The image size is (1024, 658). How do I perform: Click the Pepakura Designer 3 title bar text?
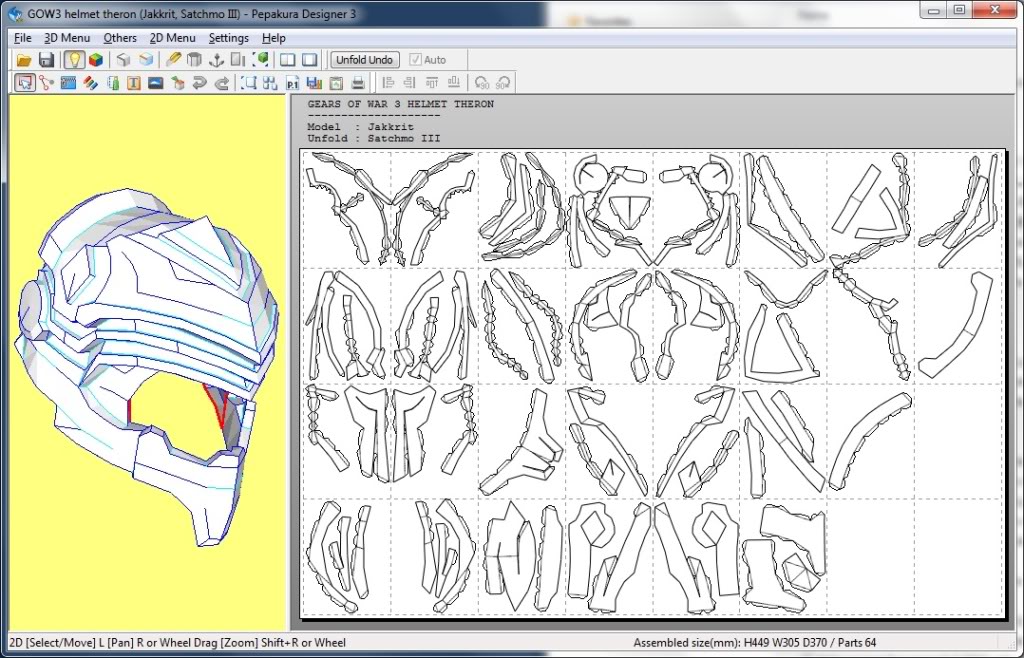pyautogui.click(x=191, y=14)
